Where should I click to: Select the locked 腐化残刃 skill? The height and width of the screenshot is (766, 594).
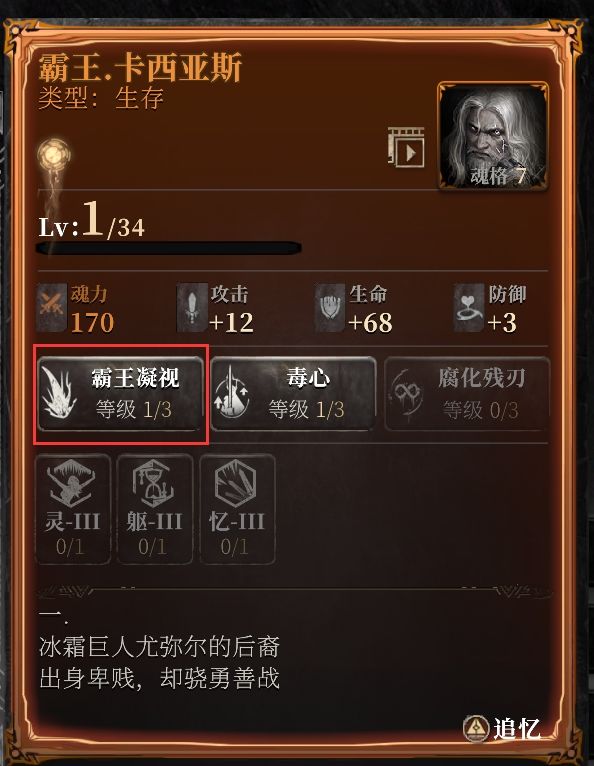pos(467,394)
